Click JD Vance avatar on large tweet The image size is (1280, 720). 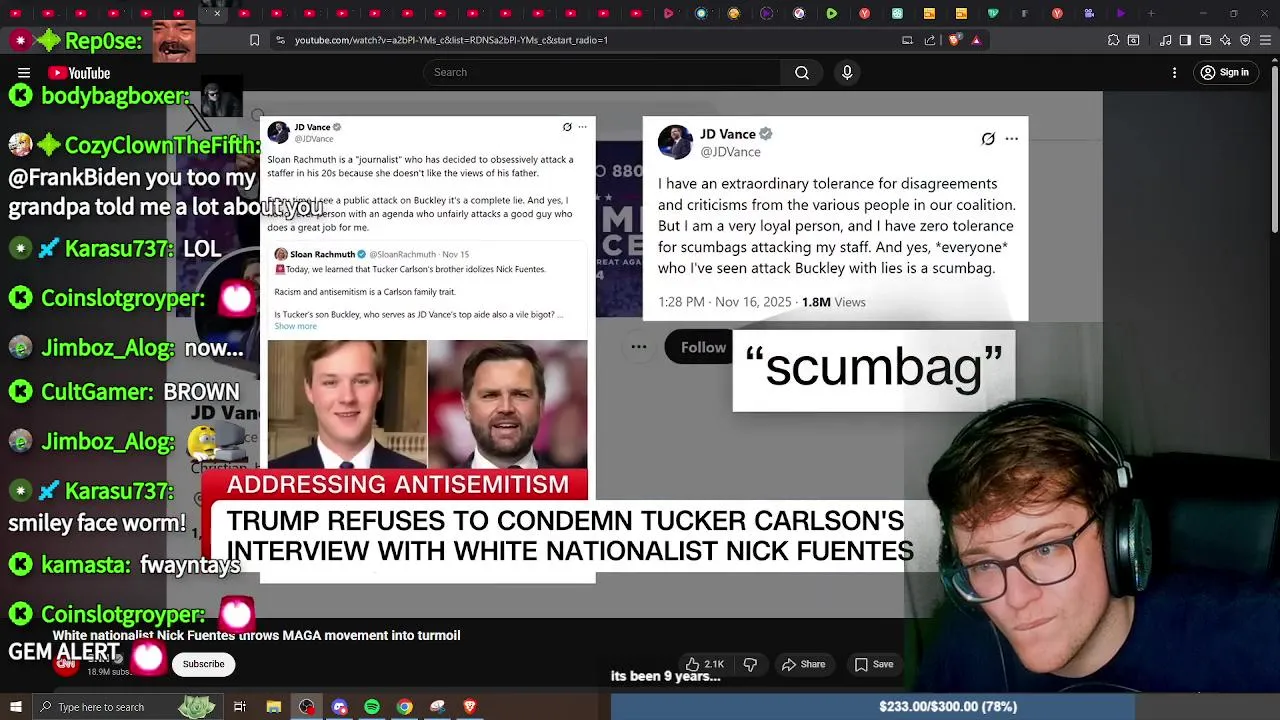[675, 142]
